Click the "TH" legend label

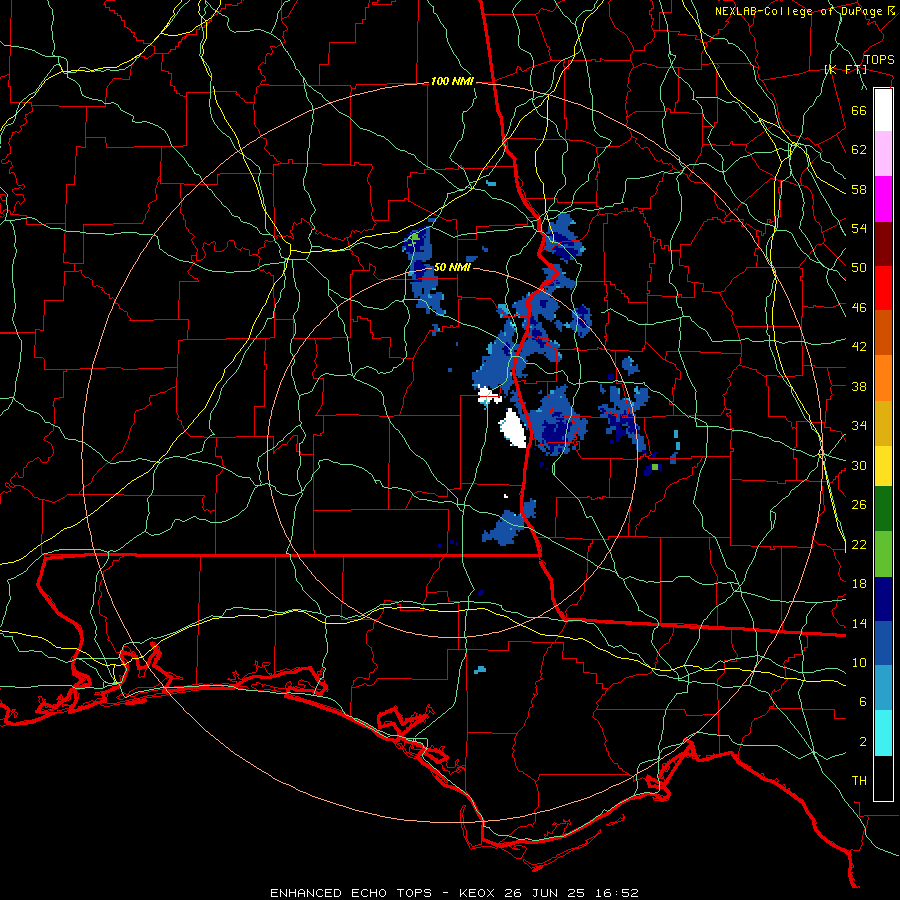(859, 781)
